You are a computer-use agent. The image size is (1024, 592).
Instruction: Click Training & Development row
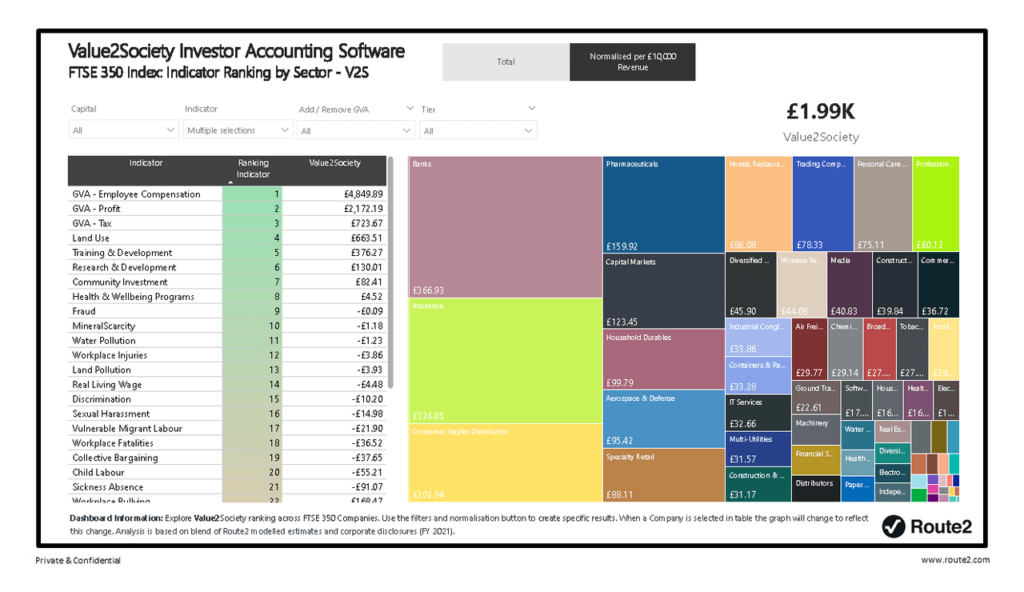tap(227, 253)
